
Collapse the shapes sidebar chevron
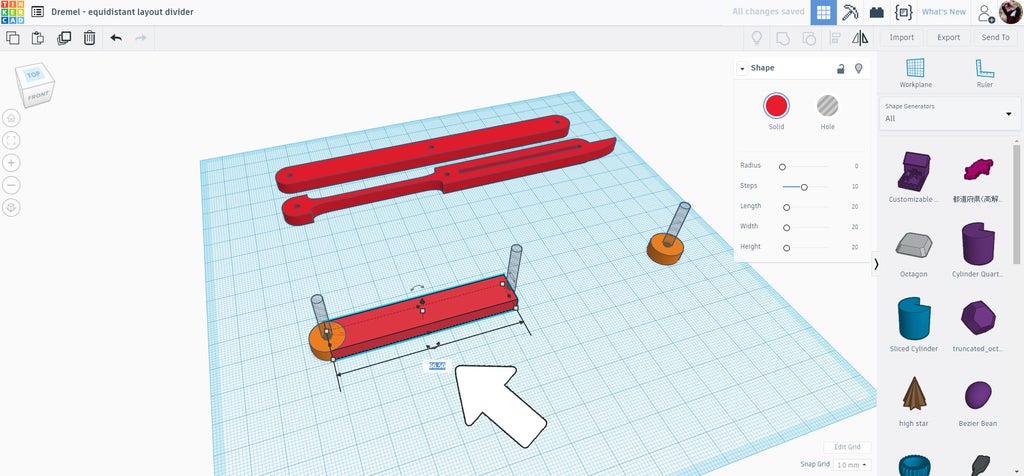(x=876, y=264)
